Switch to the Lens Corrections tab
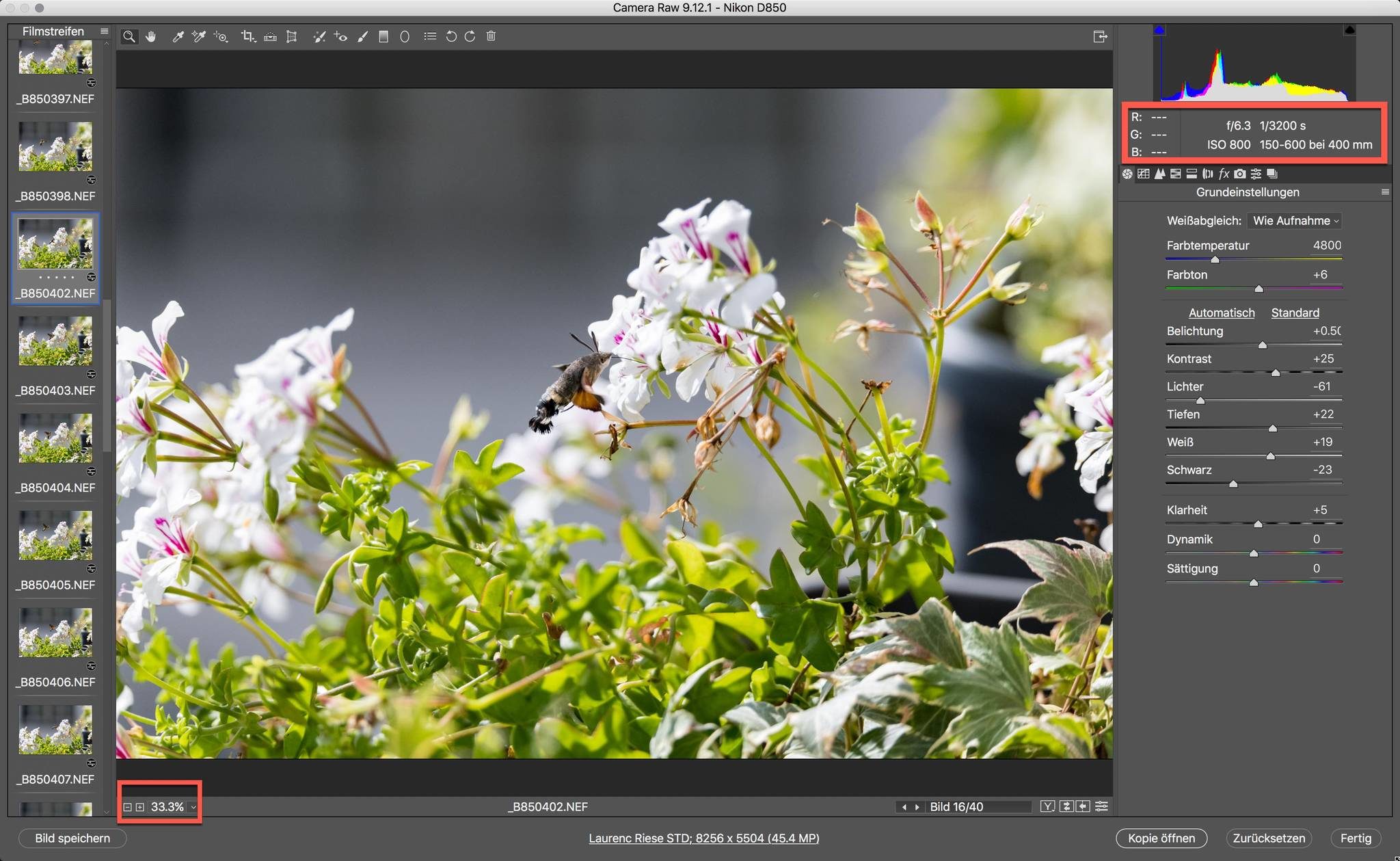Screen dimensions: 1400x861 pos(1208,174)
